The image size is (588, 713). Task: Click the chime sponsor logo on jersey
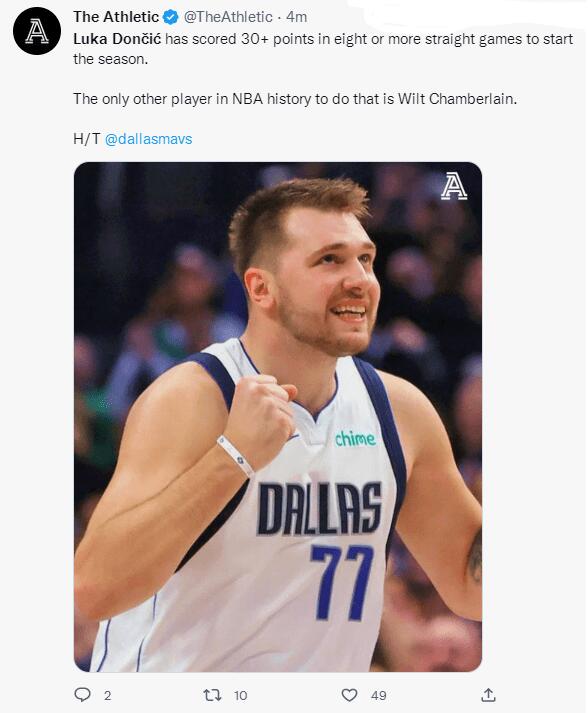click(x=355, y=438)
